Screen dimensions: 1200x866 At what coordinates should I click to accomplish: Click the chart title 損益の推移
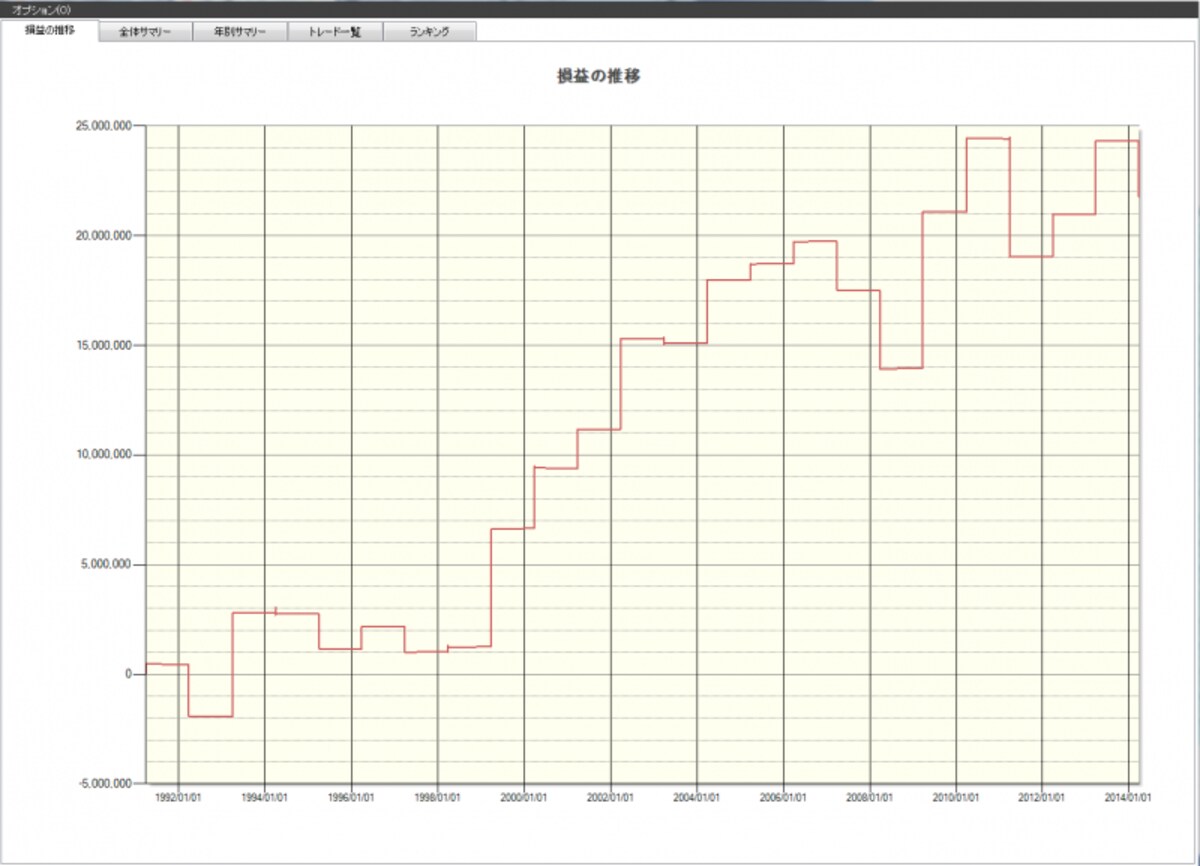tap(599, 76)
